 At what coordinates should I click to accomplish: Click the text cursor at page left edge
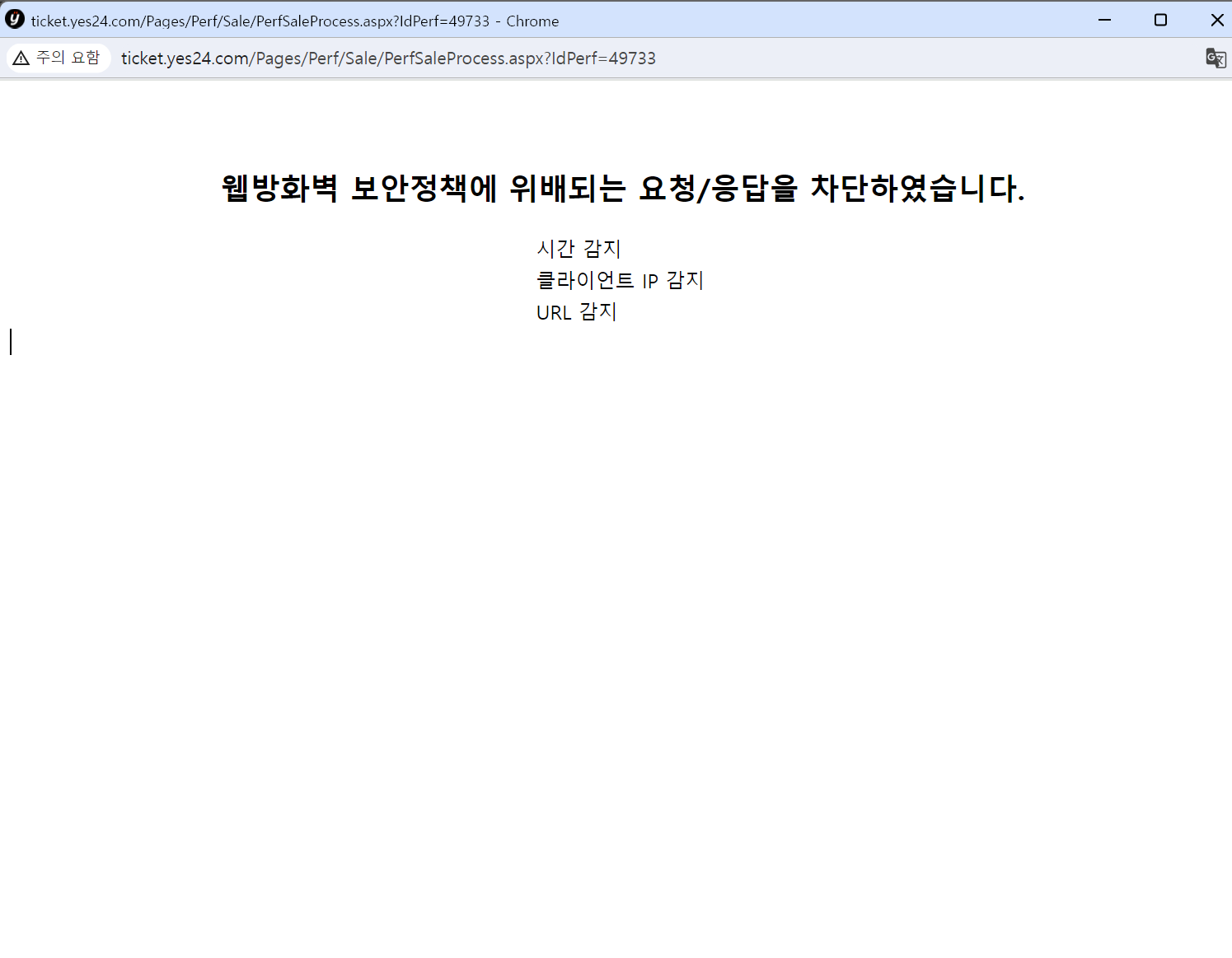(x=11, y=342)
